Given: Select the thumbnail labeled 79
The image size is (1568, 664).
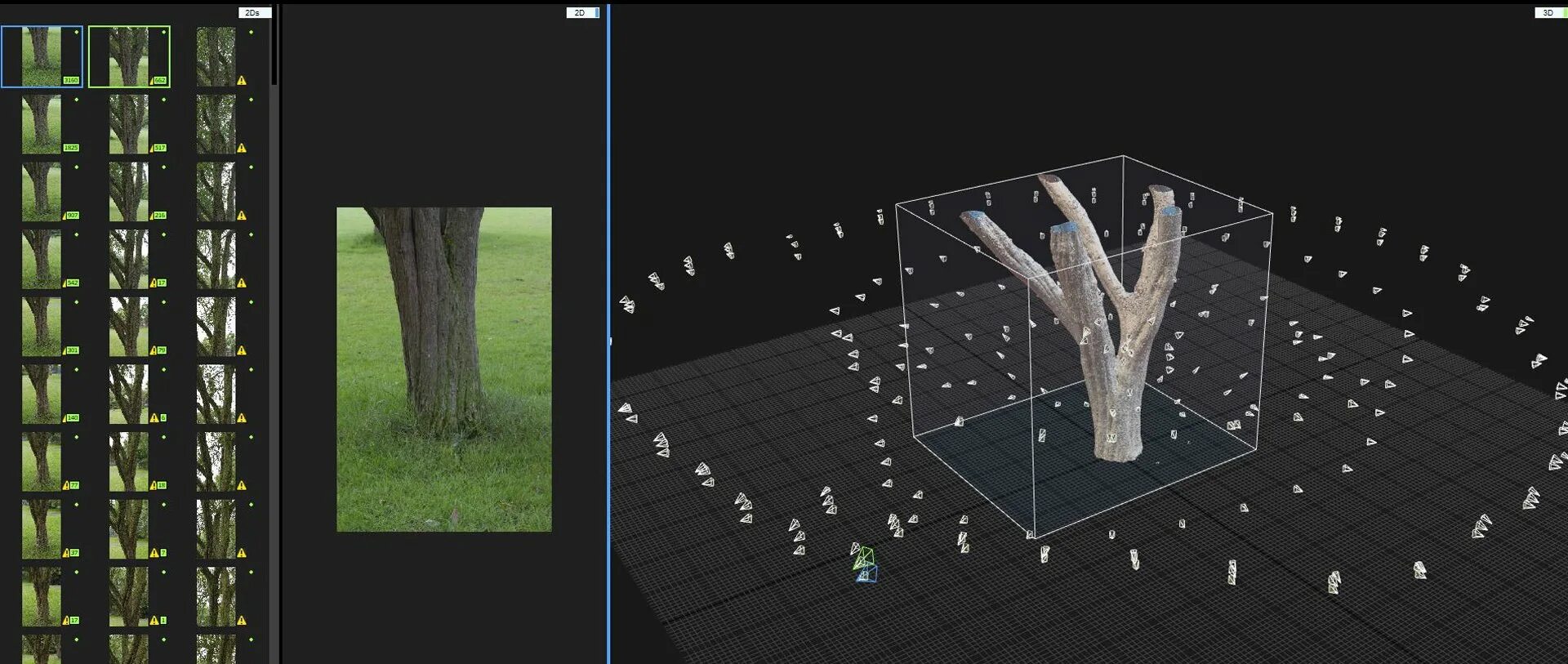Looking at the screenshot, I should 129,327.
